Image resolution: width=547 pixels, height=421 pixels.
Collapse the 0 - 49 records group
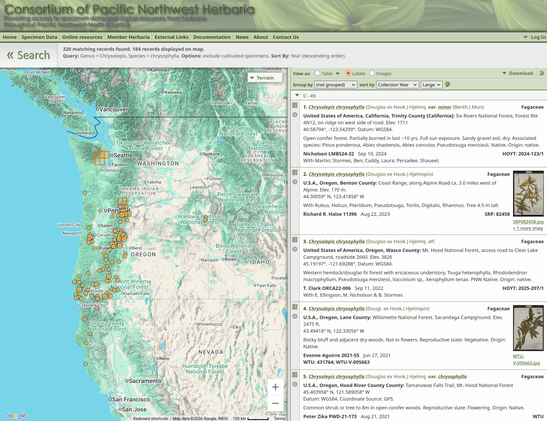point(297,95)
